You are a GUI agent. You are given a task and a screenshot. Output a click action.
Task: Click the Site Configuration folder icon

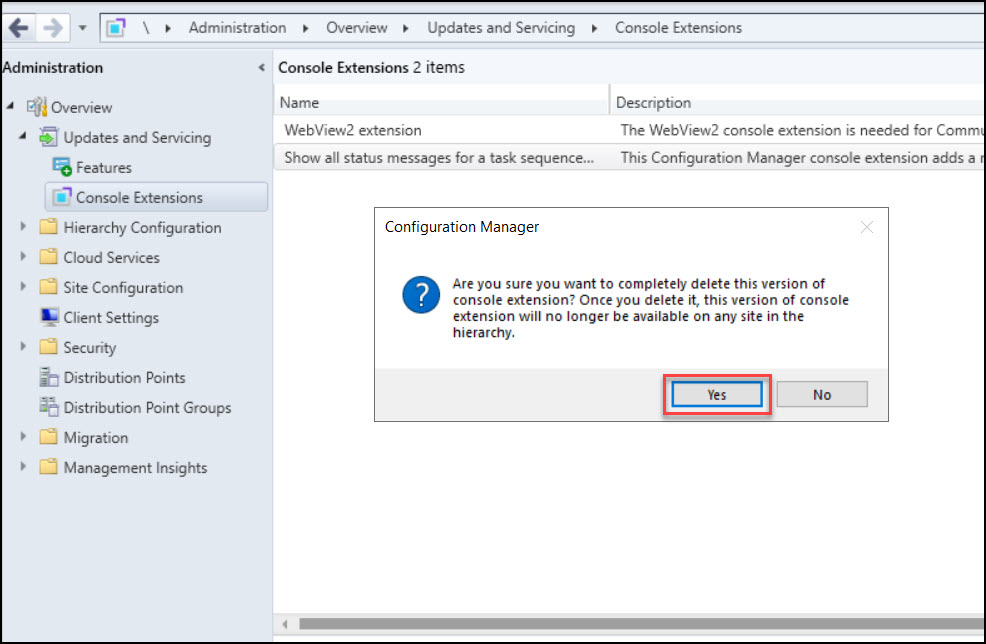click(x=48, y=287)
